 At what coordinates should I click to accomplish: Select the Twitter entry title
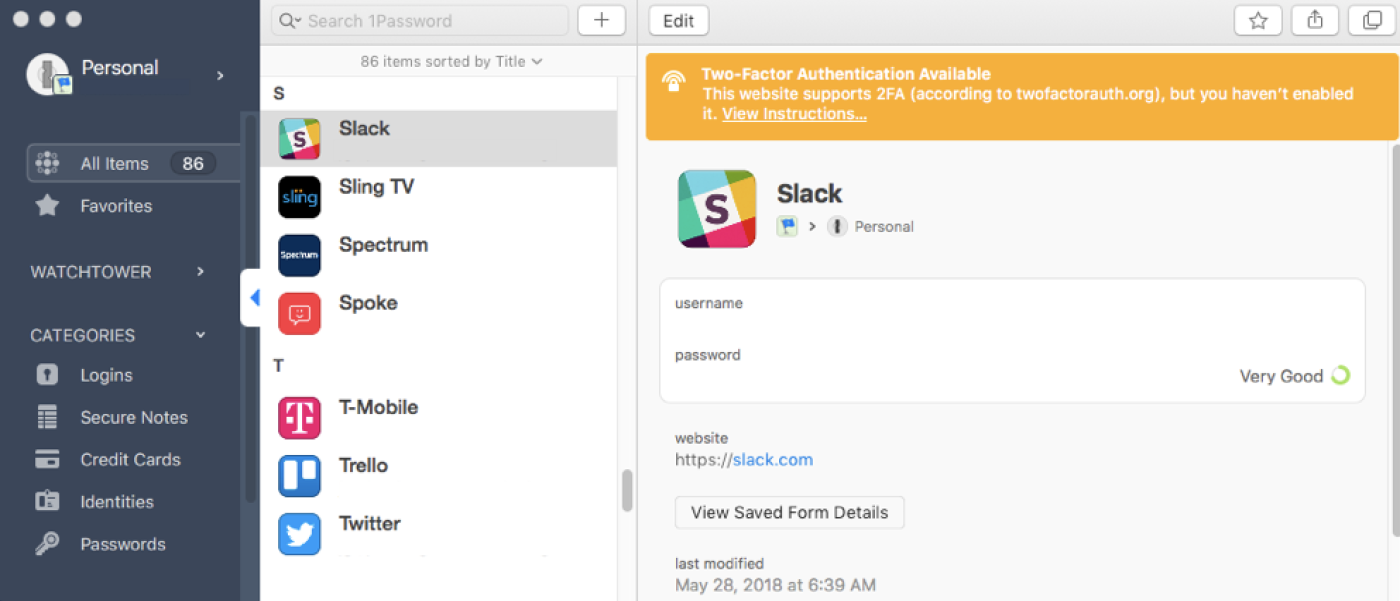pyautogui.click(x=369, y=523)
